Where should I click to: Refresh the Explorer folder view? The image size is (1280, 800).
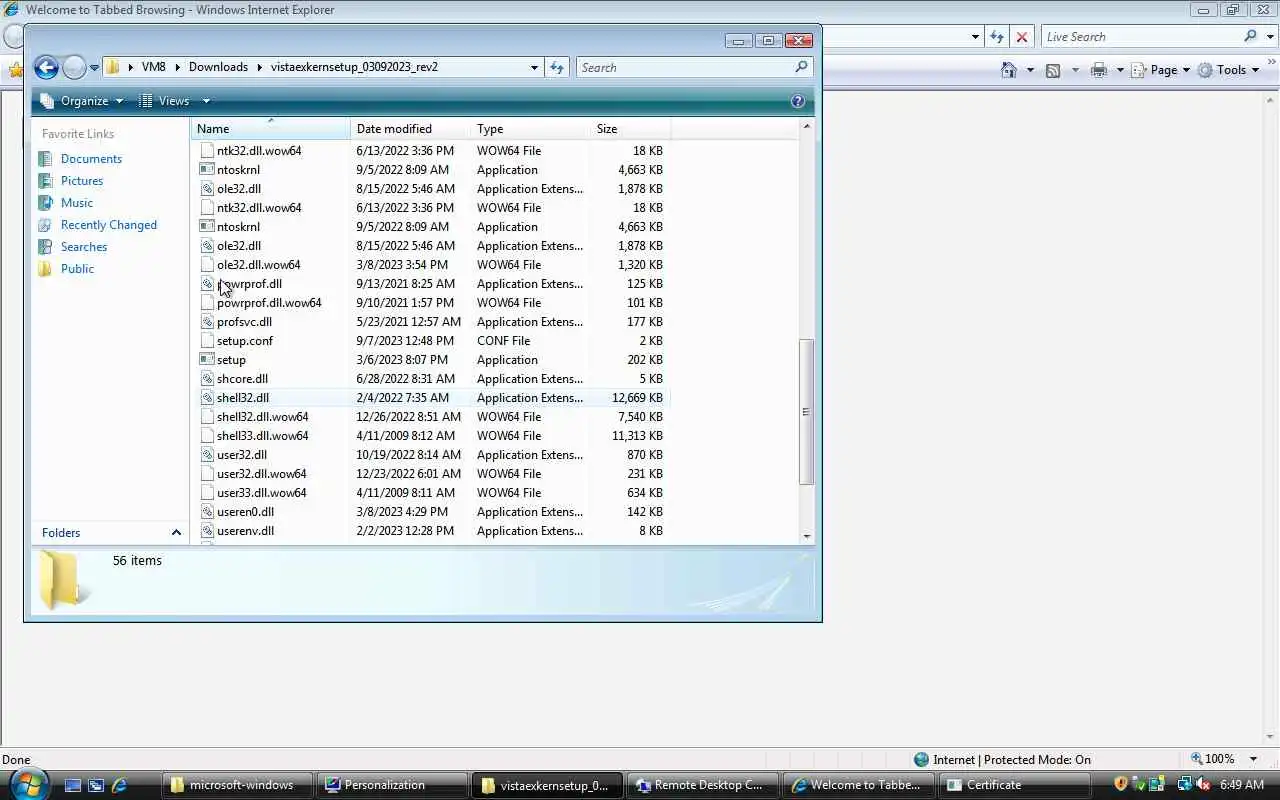tap(558, 67)
